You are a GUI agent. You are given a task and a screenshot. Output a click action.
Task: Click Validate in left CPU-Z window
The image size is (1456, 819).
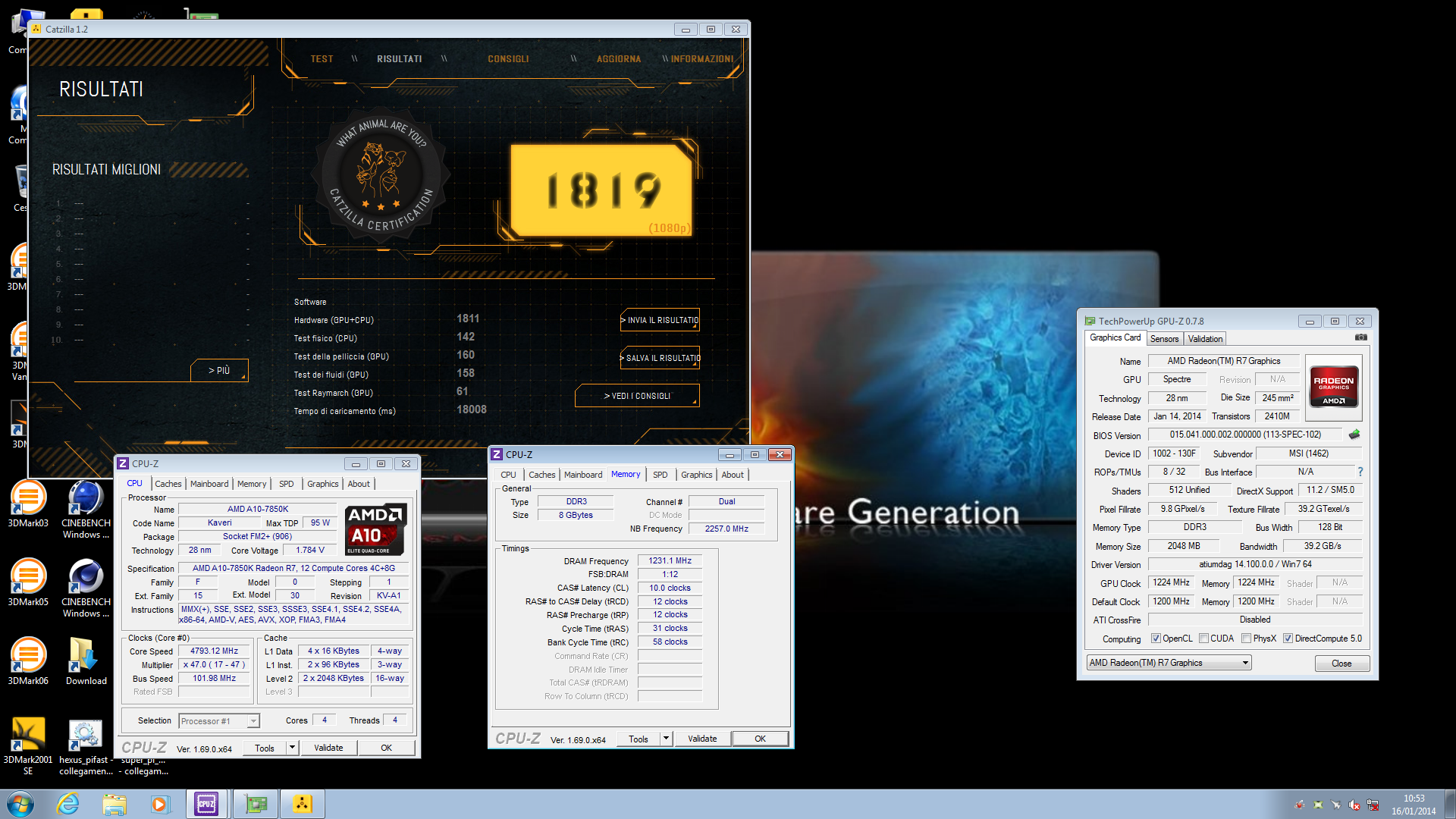coord(328,748)
